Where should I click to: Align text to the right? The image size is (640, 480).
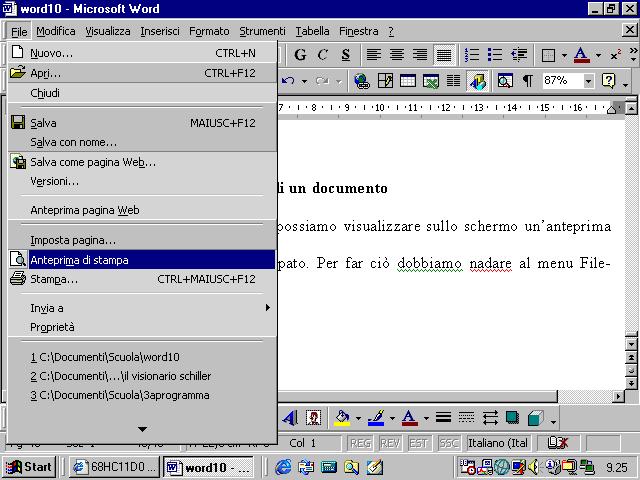tap(420, 55)
